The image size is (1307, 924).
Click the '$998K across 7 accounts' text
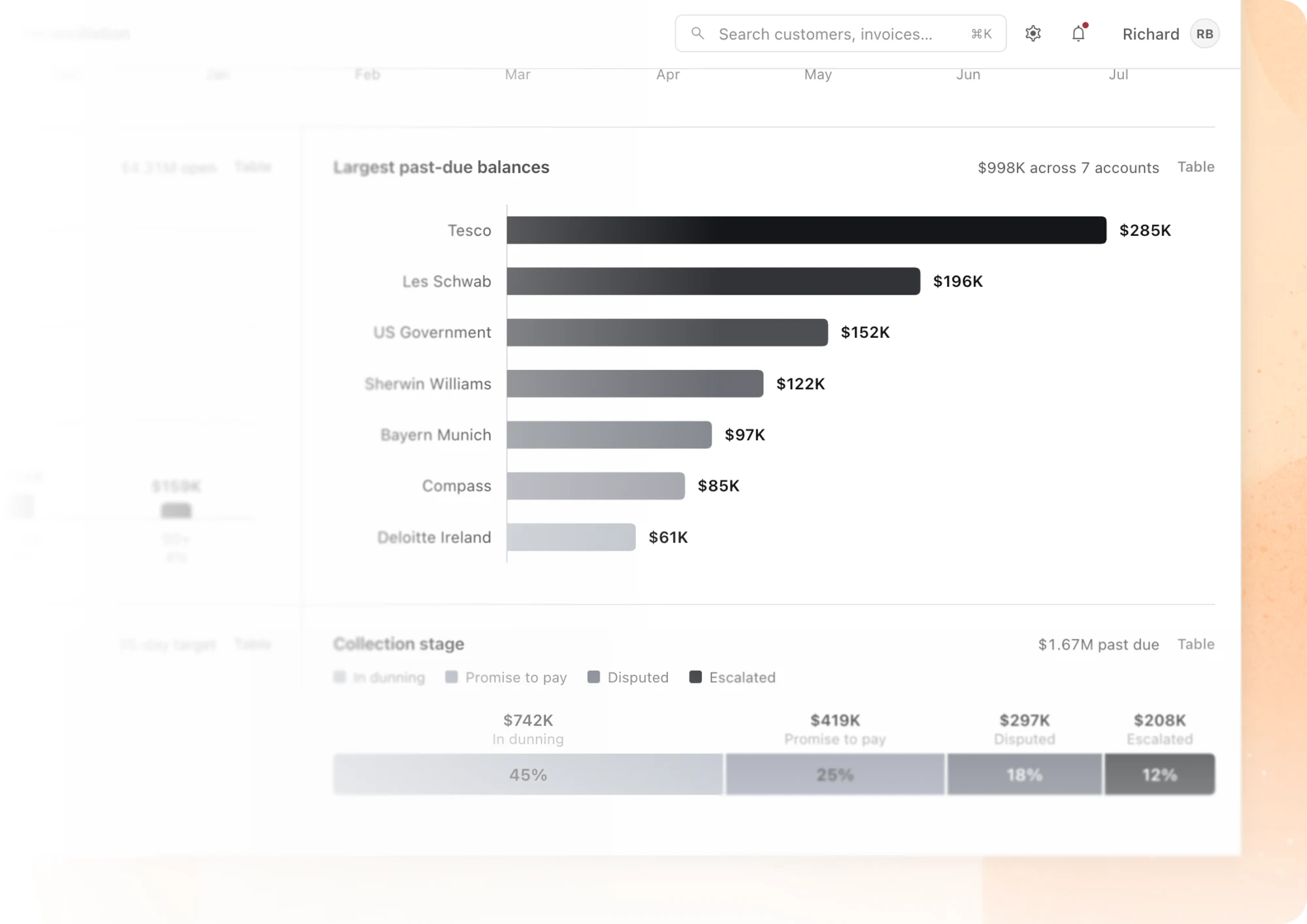pos(1068,167)
